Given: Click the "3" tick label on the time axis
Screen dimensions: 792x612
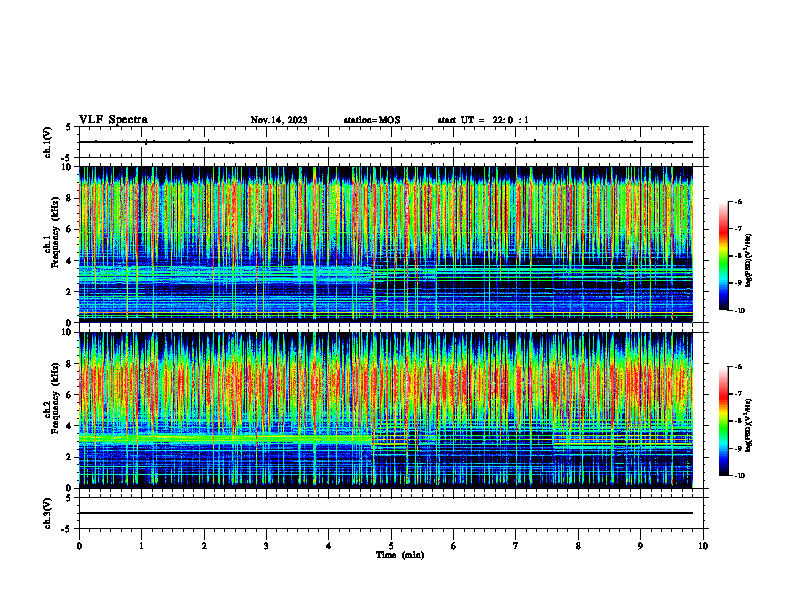Looking at the screenshot, I should [266, 546].
